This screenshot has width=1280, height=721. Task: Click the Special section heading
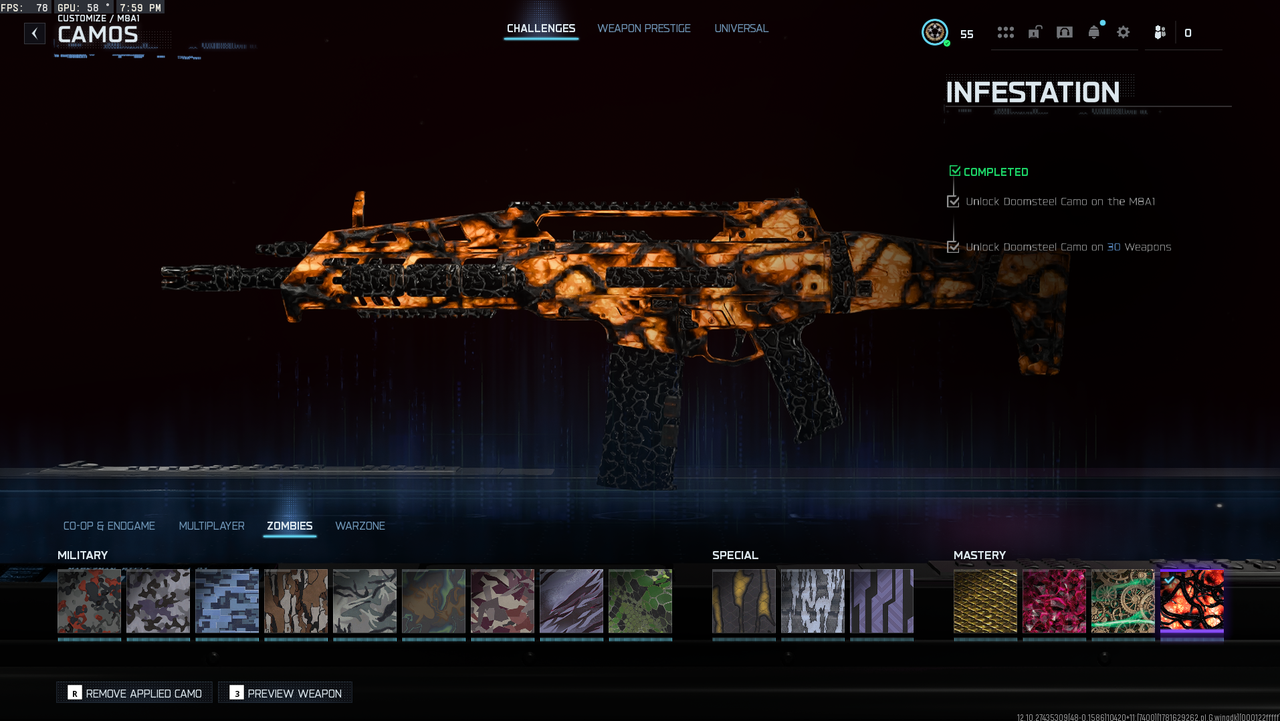[x=735, y=555]
